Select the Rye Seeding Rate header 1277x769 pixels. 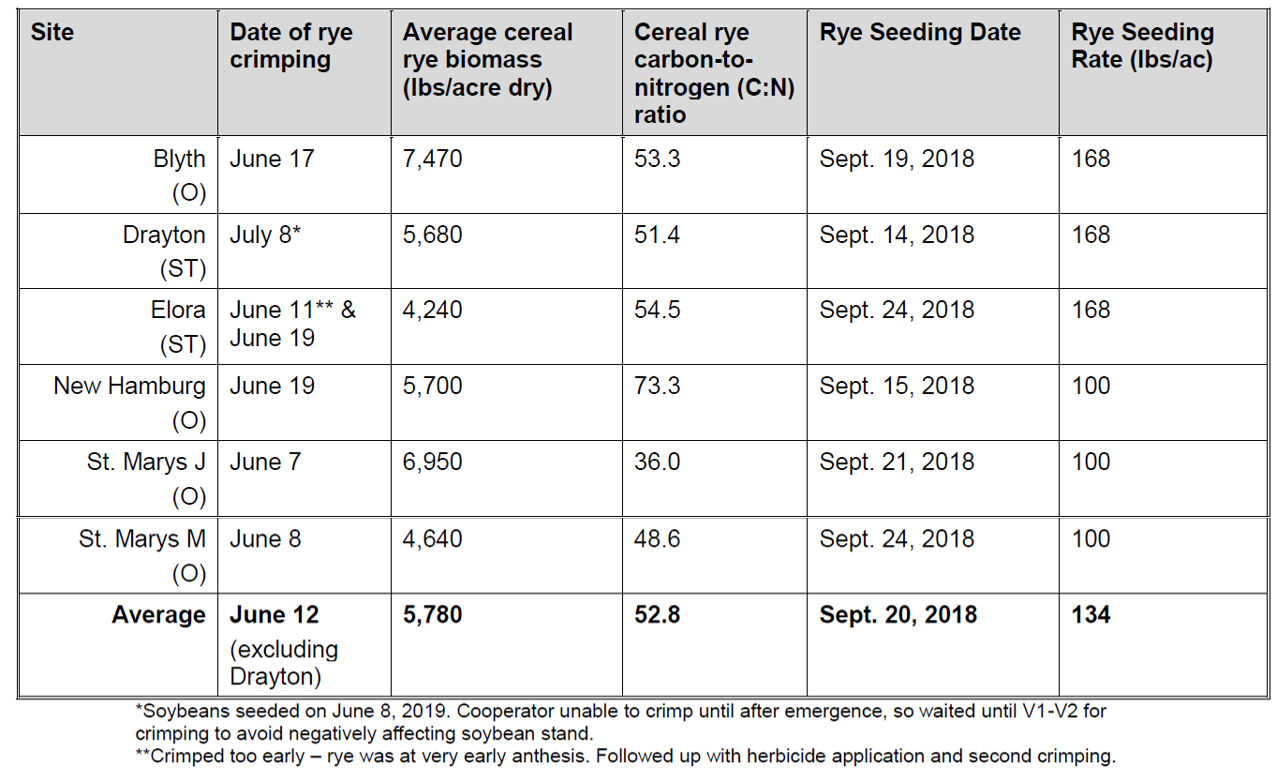pos(1142,46)
